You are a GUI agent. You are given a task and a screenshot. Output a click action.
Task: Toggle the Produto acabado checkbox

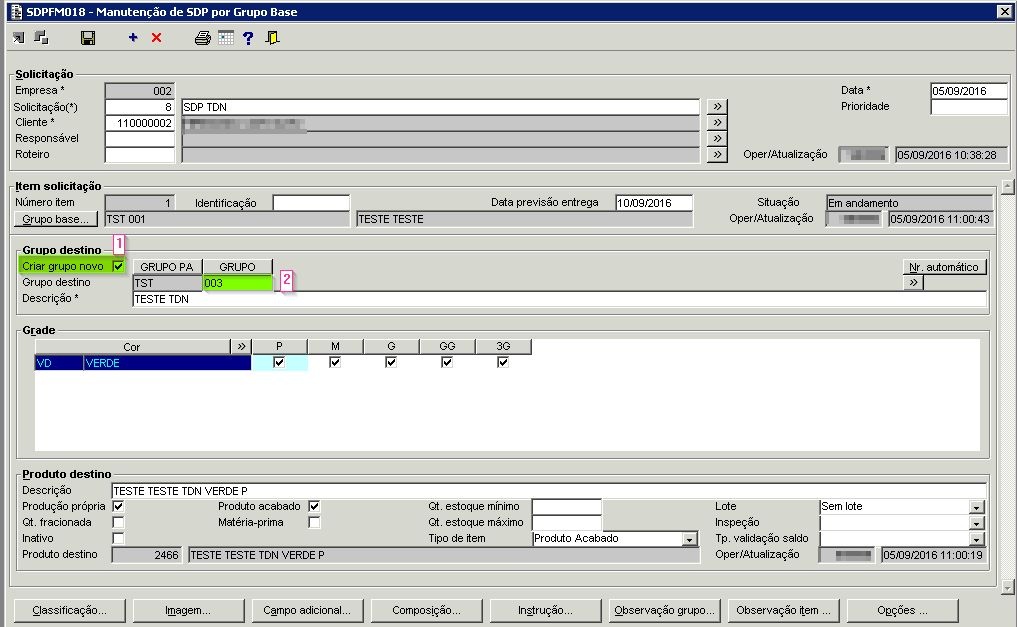click(314, 506)
